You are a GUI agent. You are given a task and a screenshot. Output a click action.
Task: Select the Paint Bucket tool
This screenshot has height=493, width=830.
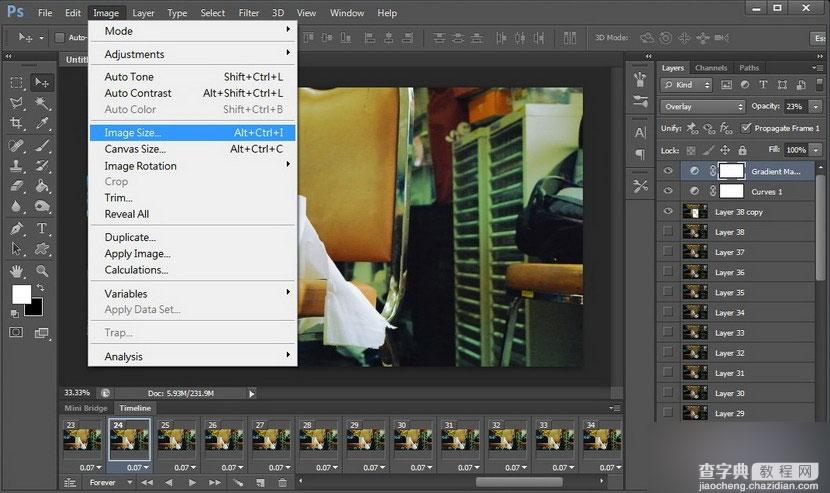(42, 186)
